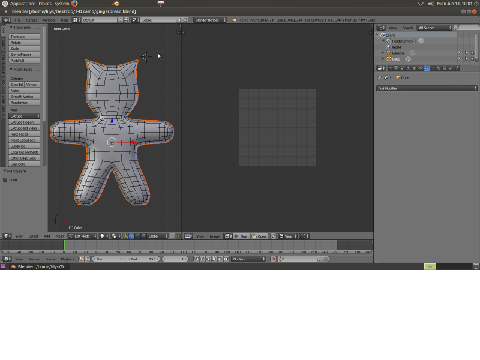480x360 pixels.
Task: Click the outliner vertical scrollbar
Action: pyautogui.click(x=477, y=47)
